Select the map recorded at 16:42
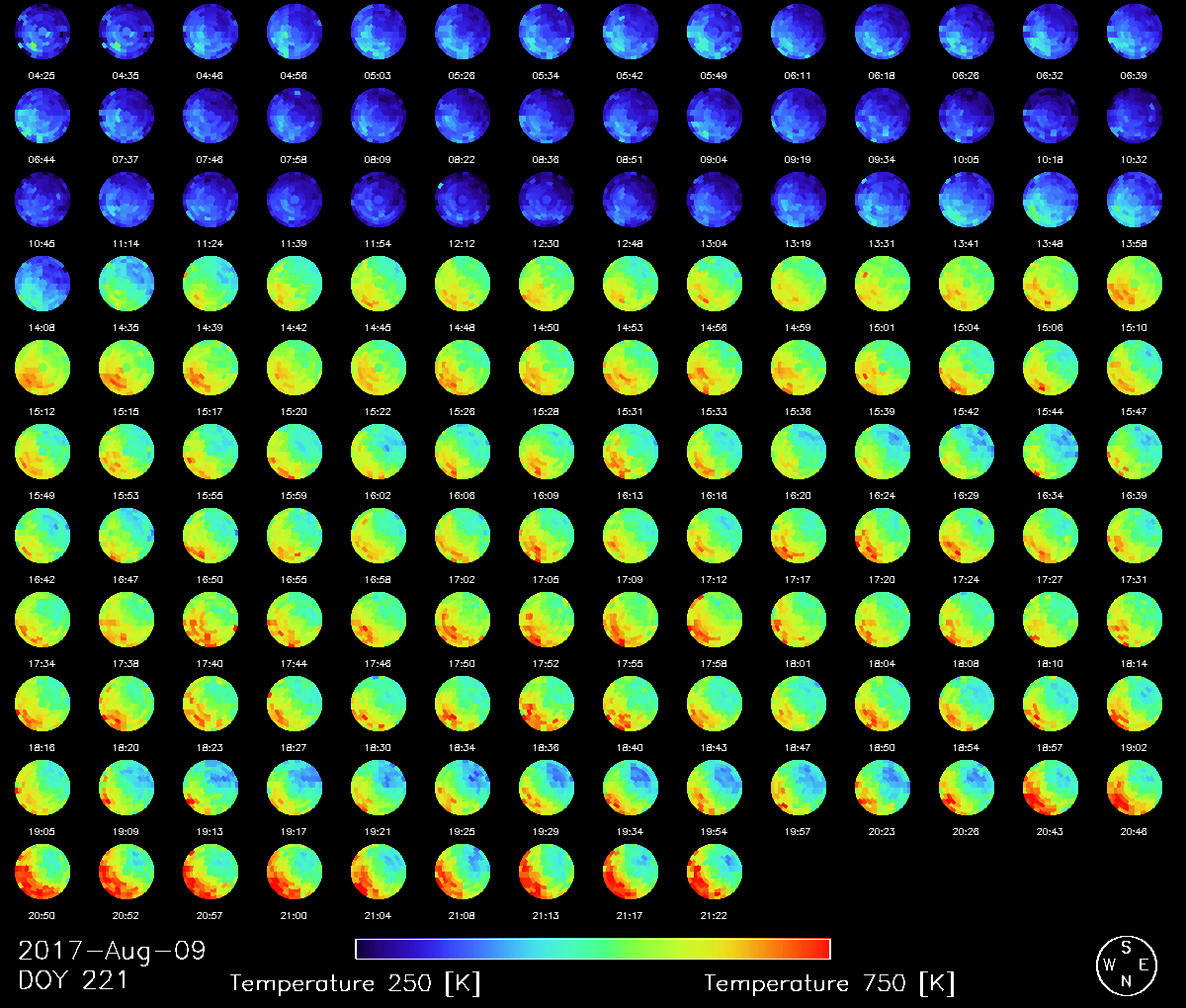1186x1008 pixels. click(42, 536)
